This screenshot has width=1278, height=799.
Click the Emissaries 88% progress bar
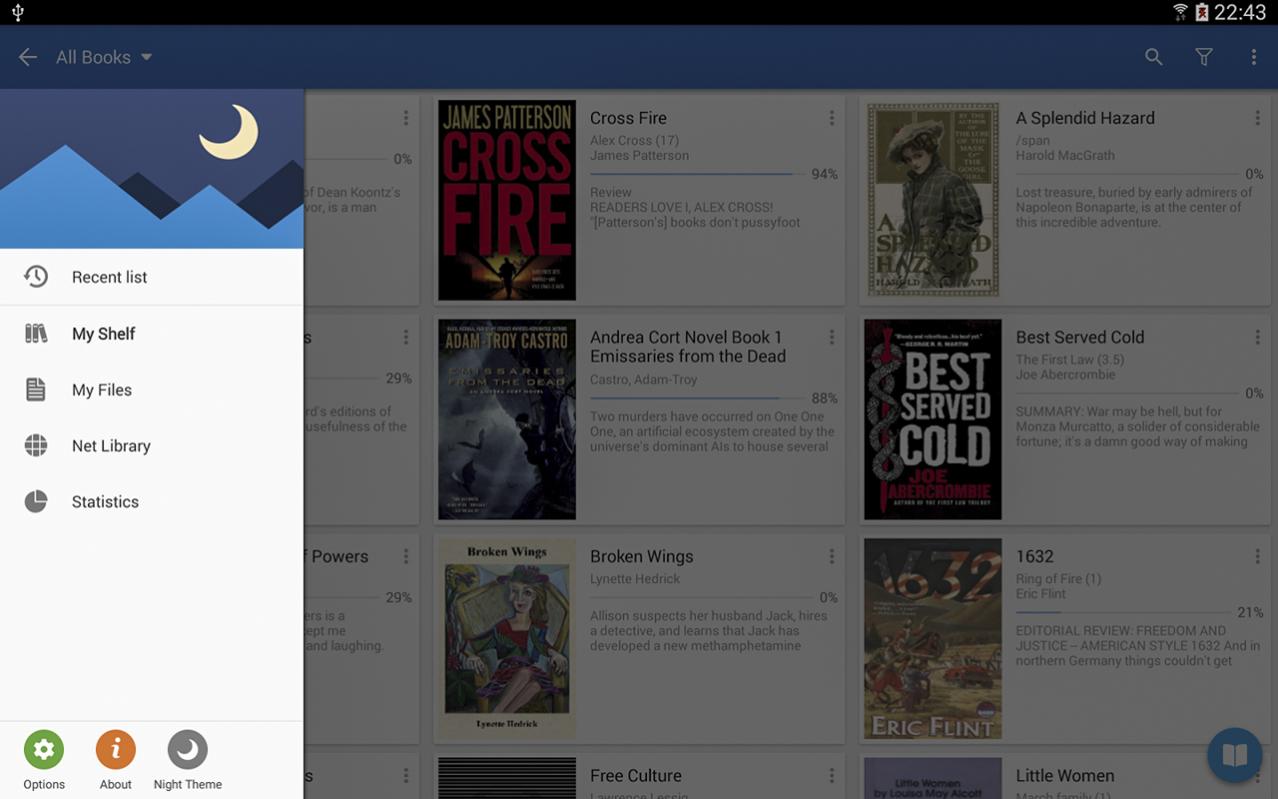pos(698,398)
